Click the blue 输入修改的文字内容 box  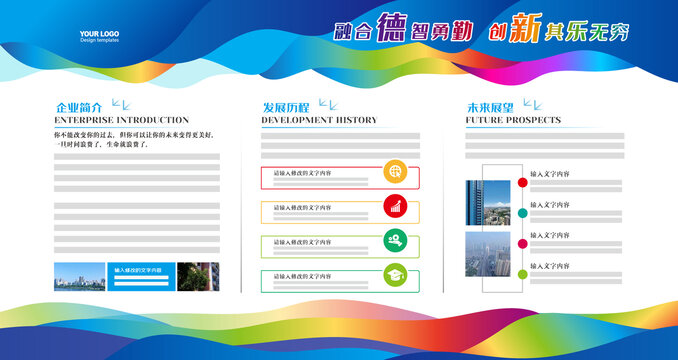point(141,277)
